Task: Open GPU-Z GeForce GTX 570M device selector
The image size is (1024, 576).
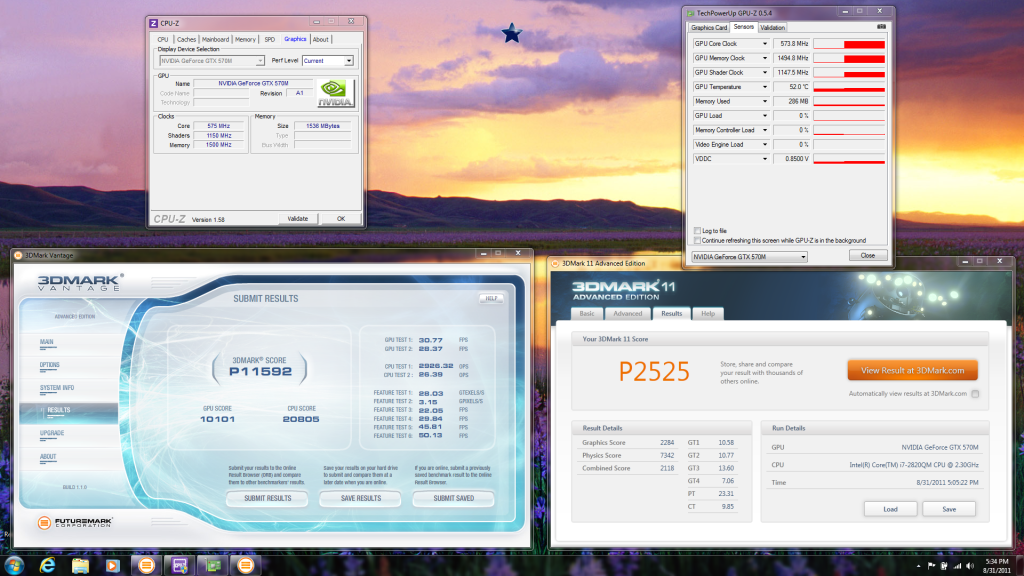Action: pyautogui.click(x=749, y=257)
